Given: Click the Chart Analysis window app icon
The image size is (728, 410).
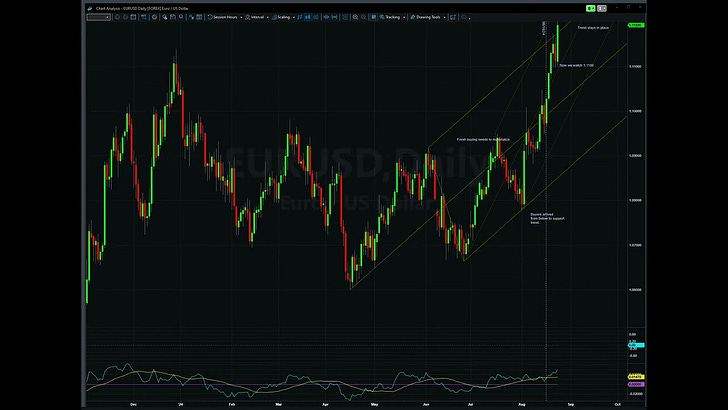Looking at the screenshot, I should 90,8.
